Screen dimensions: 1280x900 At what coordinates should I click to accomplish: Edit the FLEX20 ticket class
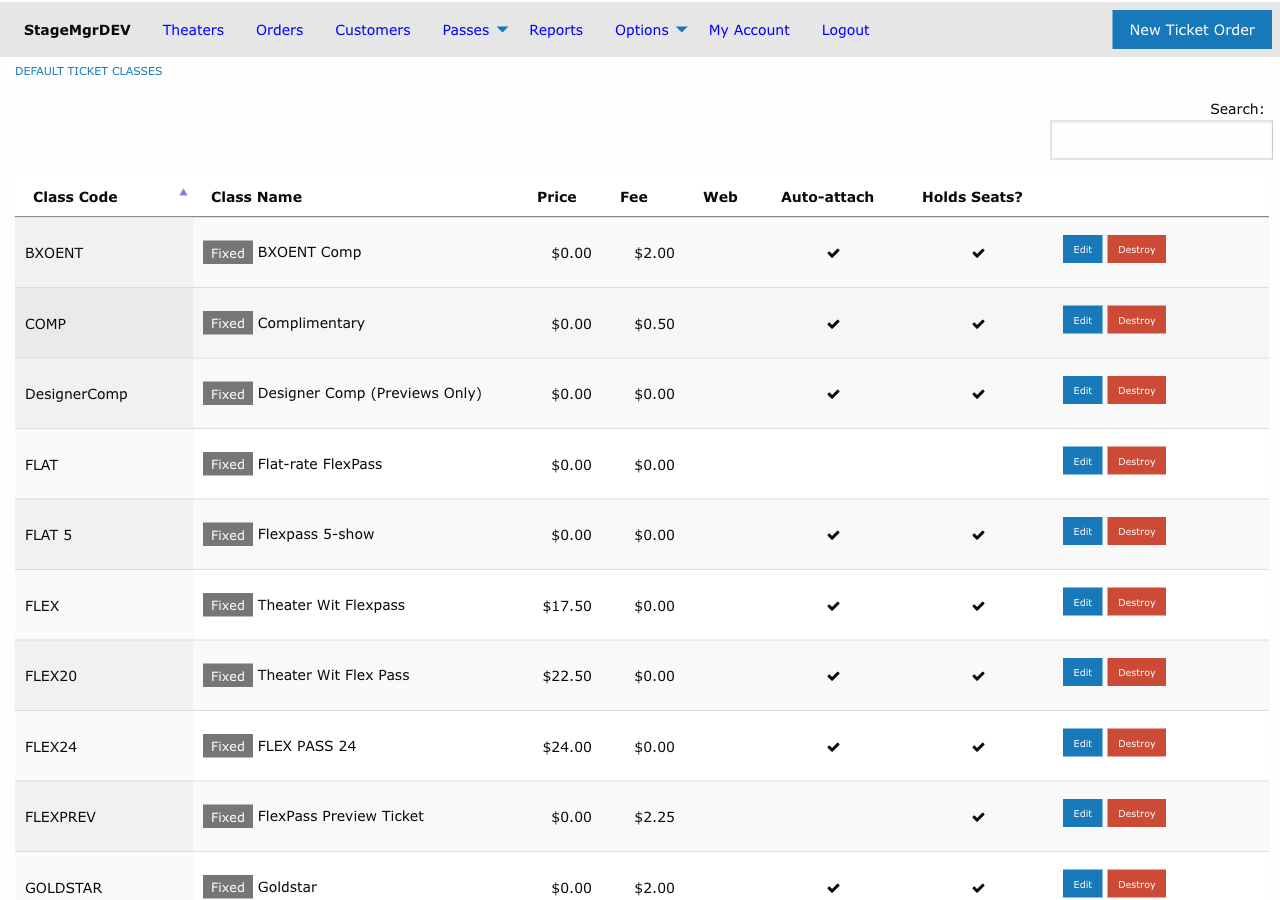(x=1082, y=672)
